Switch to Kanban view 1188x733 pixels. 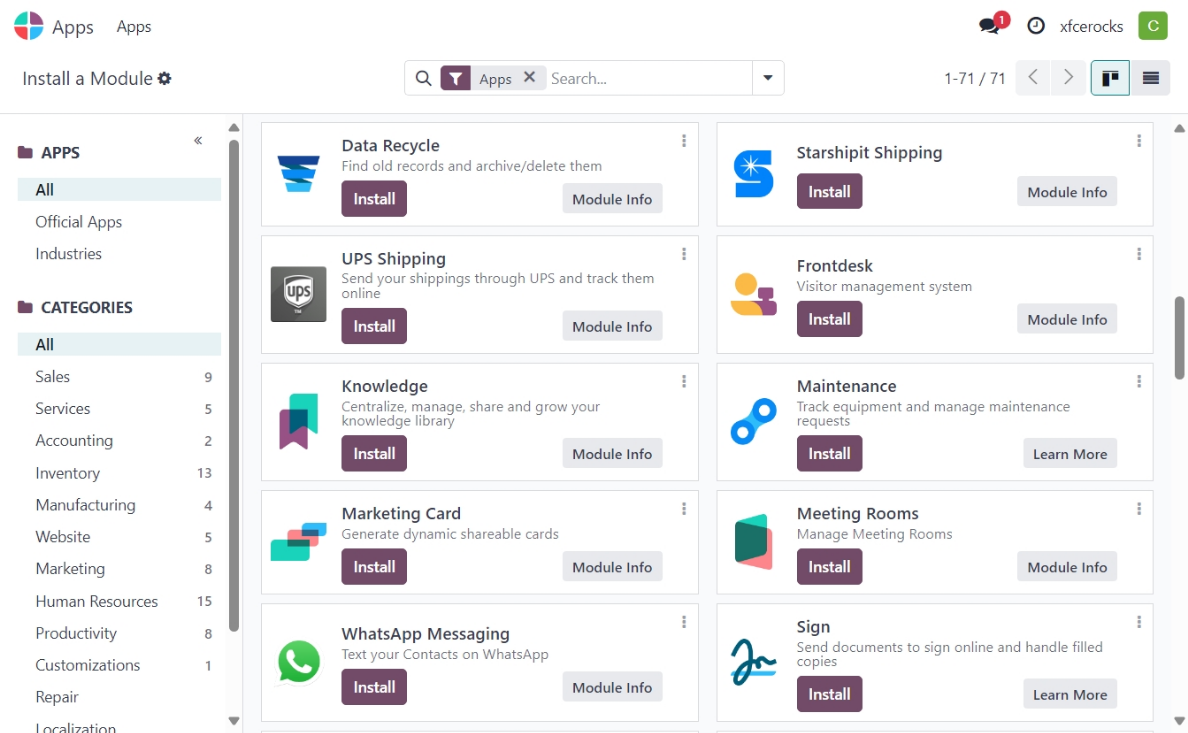(x=1110, y=78)
